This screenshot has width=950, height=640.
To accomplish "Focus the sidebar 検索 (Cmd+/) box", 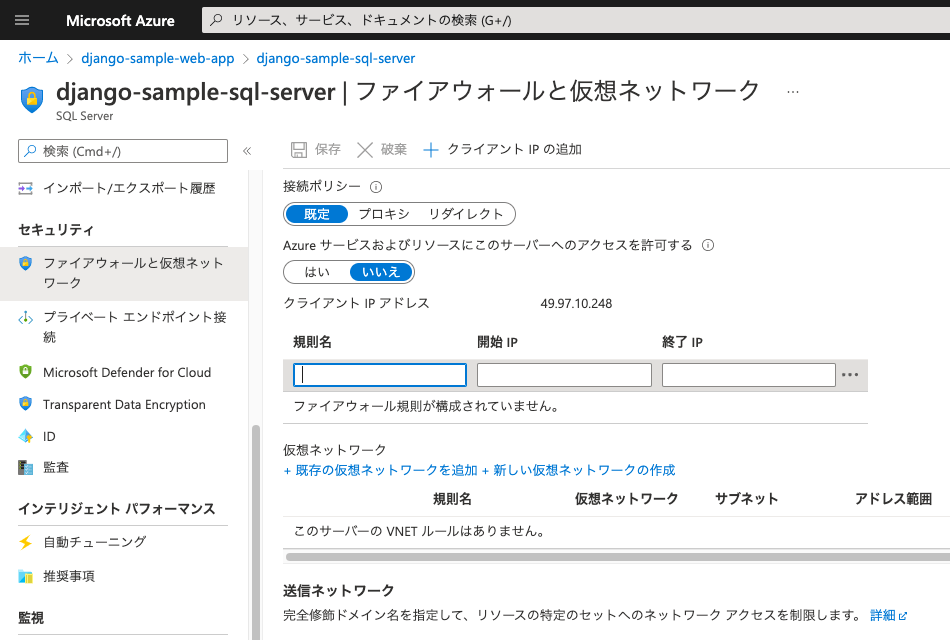I will tap(123, 151).
